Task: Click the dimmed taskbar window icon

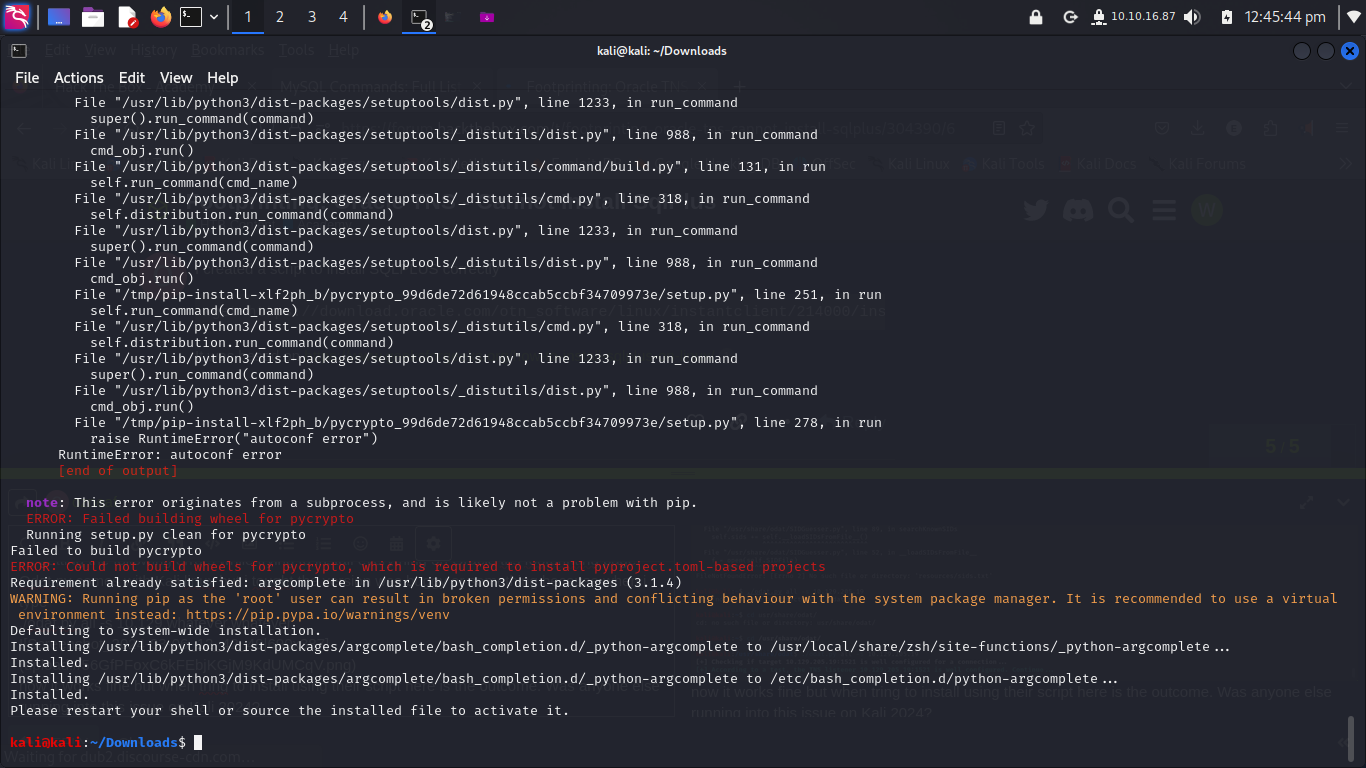Action: [x=452, y=17]
